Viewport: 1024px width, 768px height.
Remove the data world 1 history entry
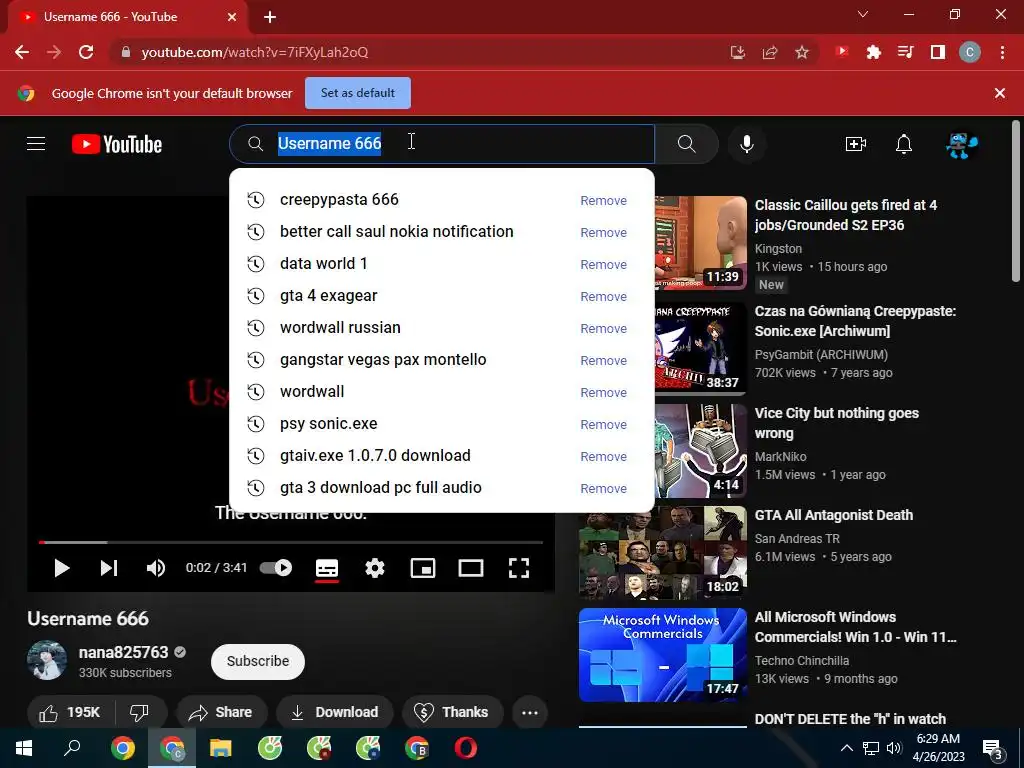pyautogui.click(x=603, y=264)
